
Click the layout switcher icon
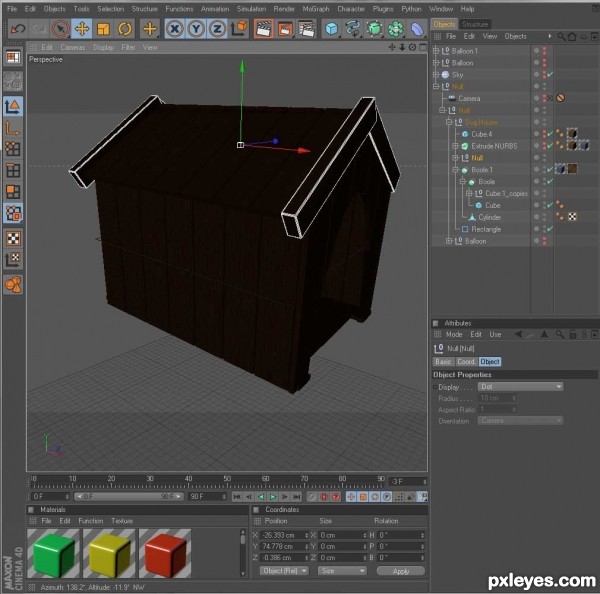tap(13, 57)
